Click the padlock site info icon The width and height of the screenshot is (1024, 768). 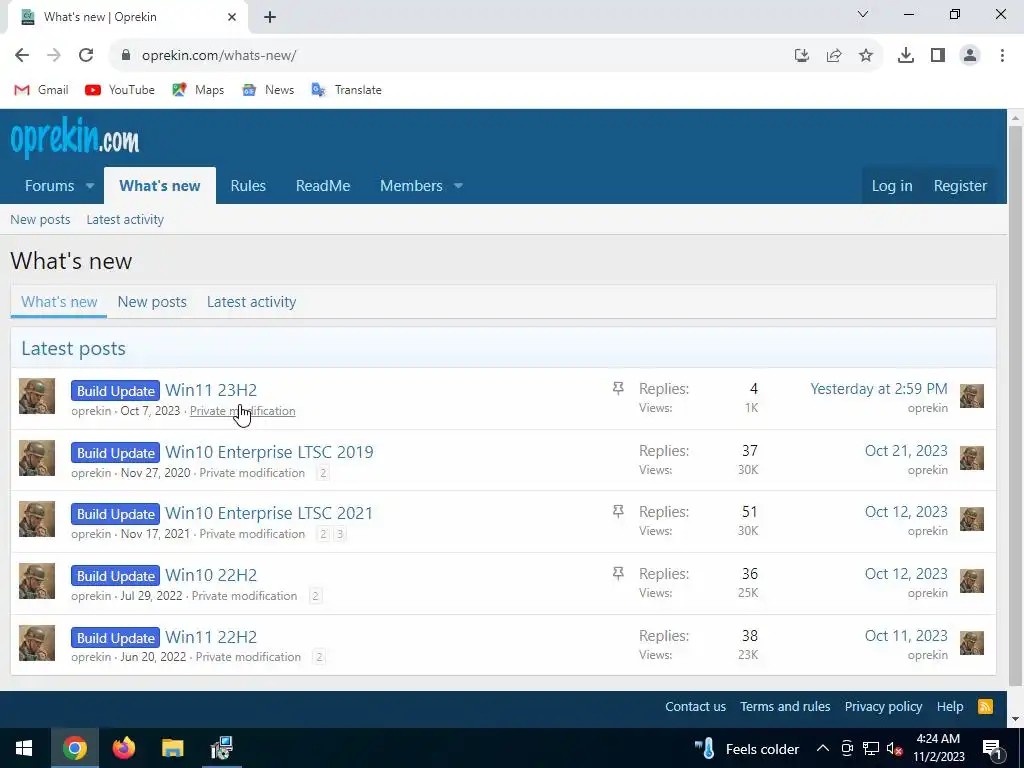pos(125,56)
